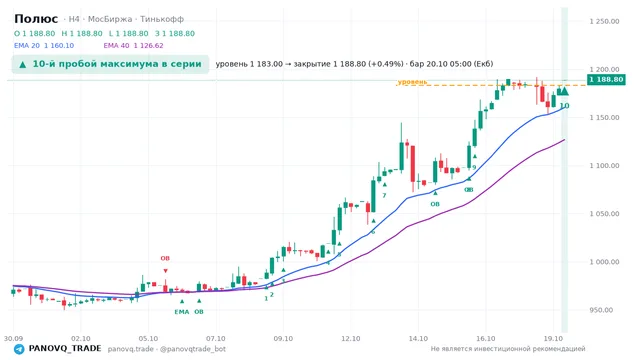The height and width of the screenshot is (360, 640).
Task: Click the 'Полюс' ticker title
Action: [36, 19]
